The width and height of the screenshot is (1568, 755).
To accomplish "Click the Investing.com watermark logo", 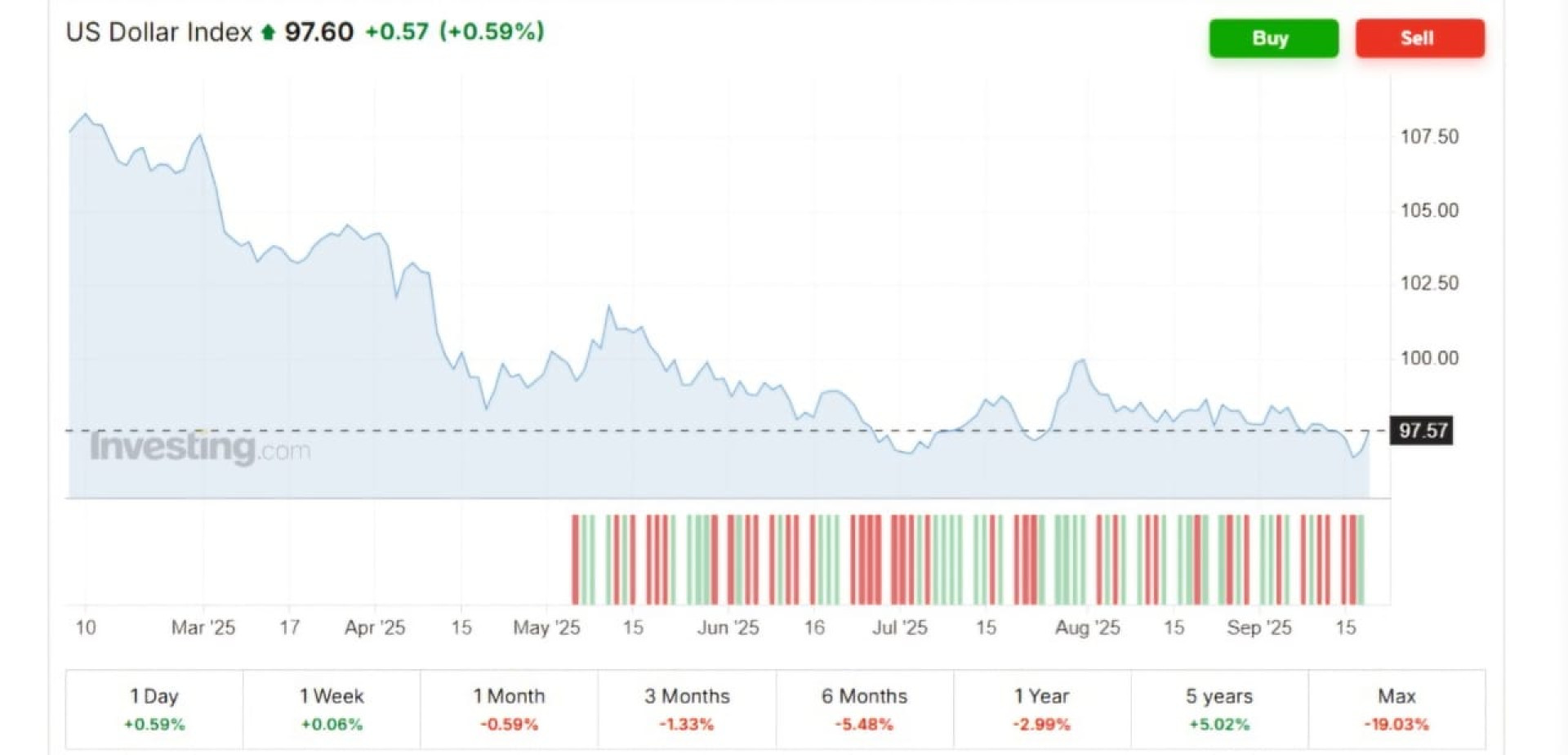I will [x=200, y=447].
